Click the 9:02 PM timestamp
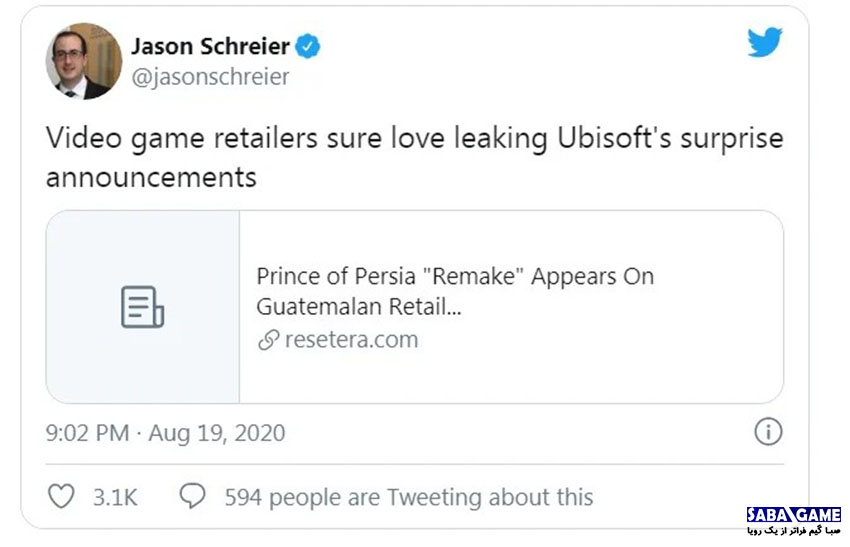 point(87,433)
